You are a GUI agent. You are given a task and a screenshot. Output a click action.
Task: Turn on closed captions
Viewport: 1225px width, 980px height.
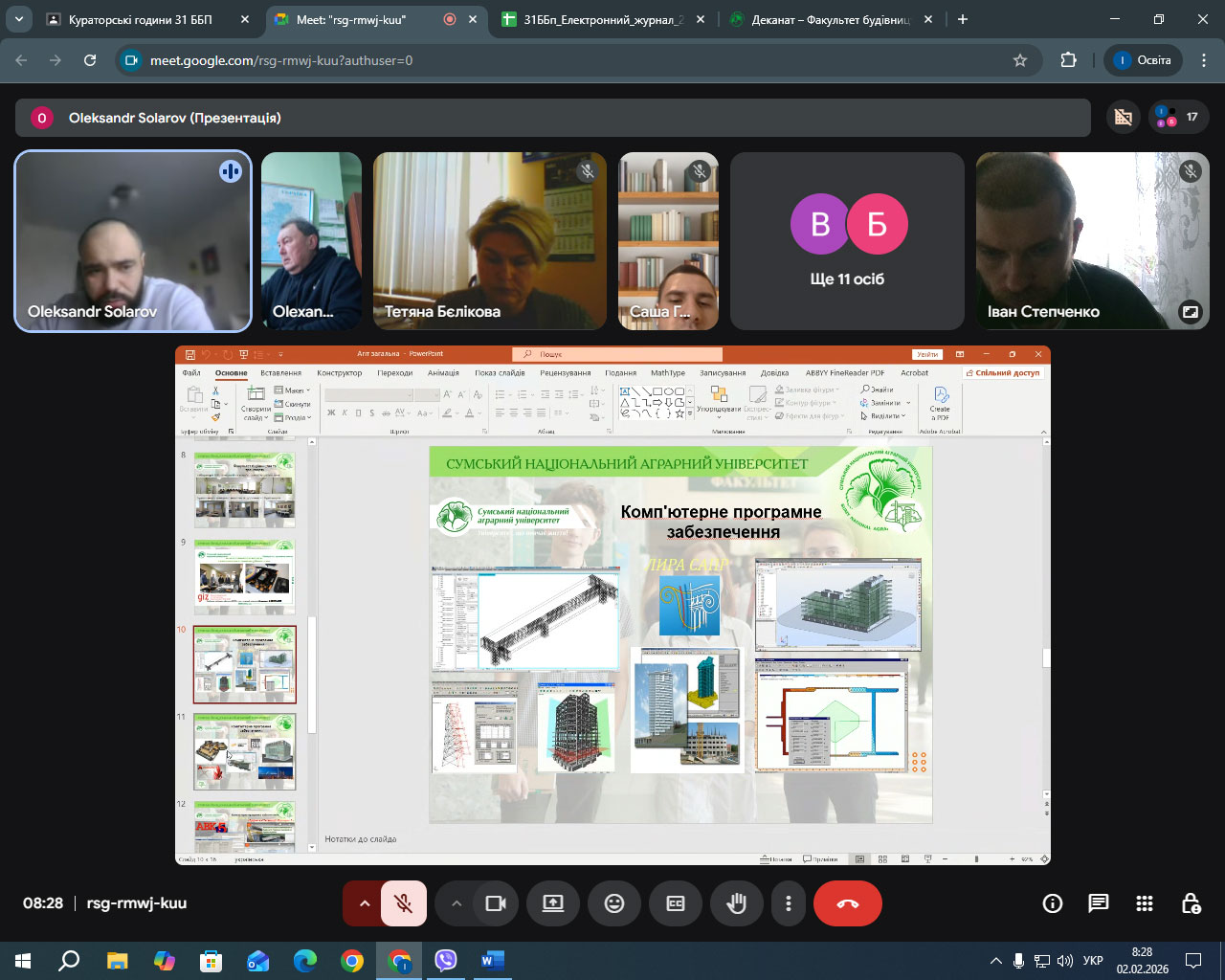[676, 903]
